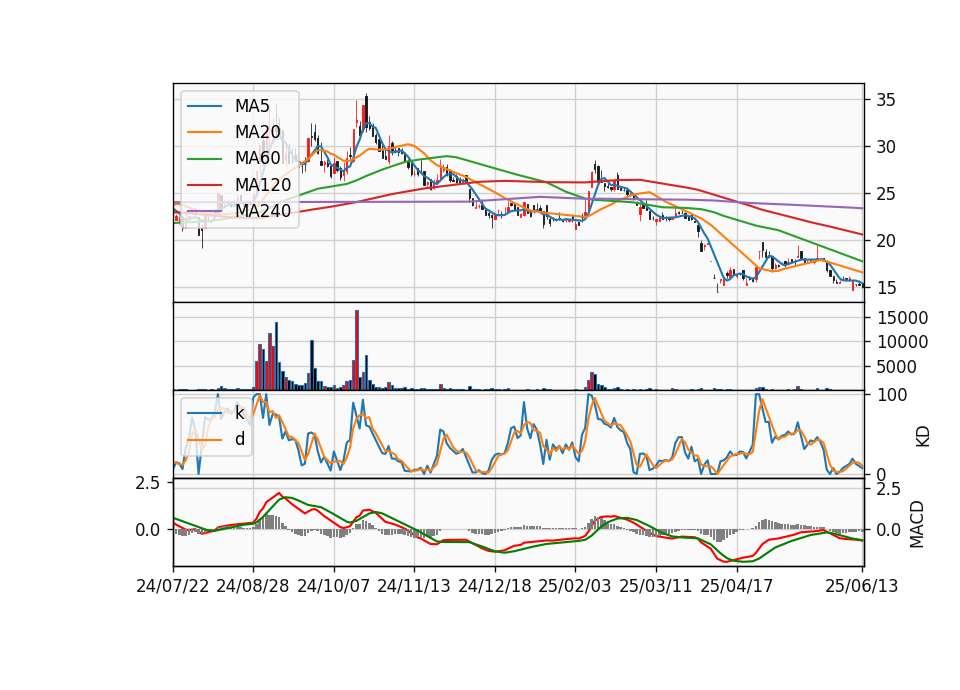
Task: Click the 24/11/13 date axis label
Action: click(x=414, y=586)
